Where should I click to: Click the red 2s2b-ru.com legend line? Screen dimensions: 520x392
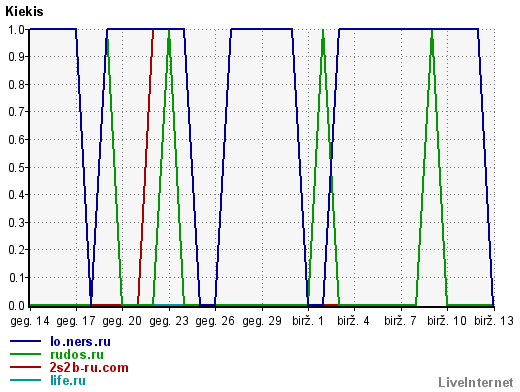tap(25, 367)
